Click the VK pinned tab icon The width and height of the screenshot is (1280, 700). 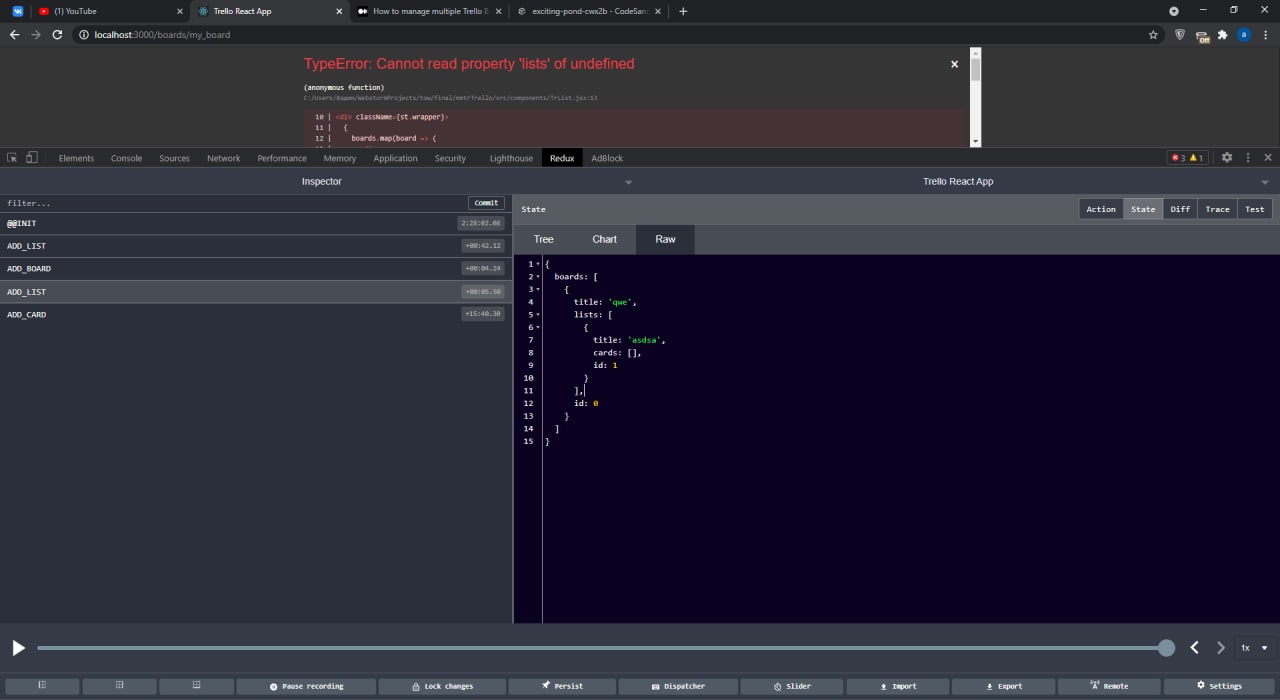click(x=17, y=11)
